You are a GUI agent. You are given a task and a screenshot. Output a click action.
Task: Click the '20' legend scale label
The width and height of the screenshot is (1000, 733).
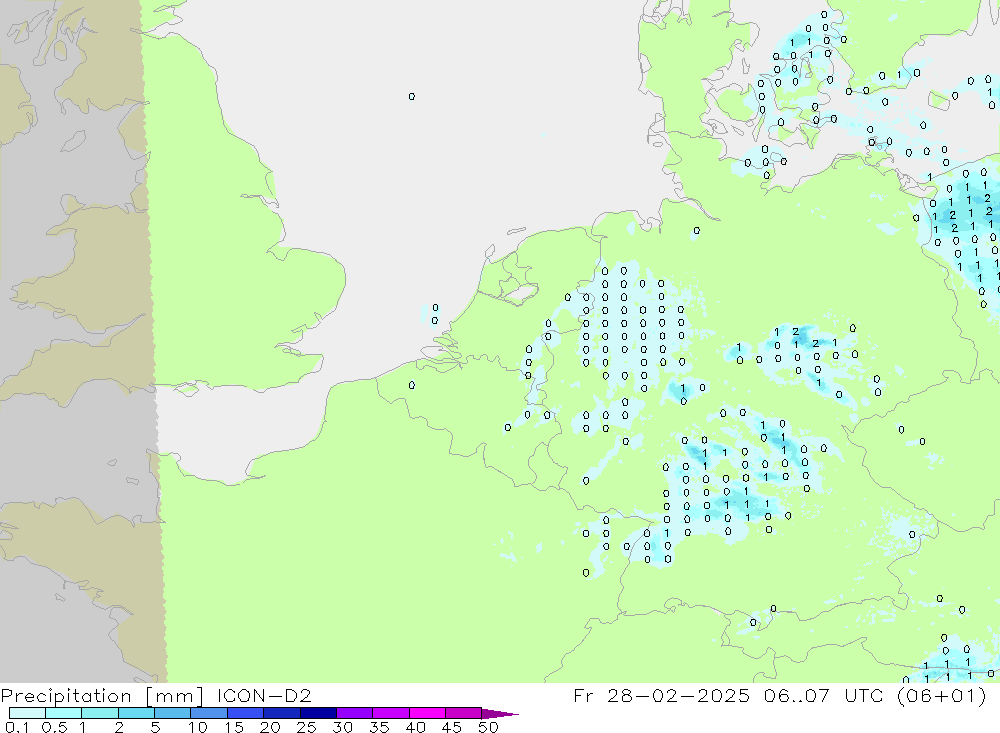(x=270, y=727)
